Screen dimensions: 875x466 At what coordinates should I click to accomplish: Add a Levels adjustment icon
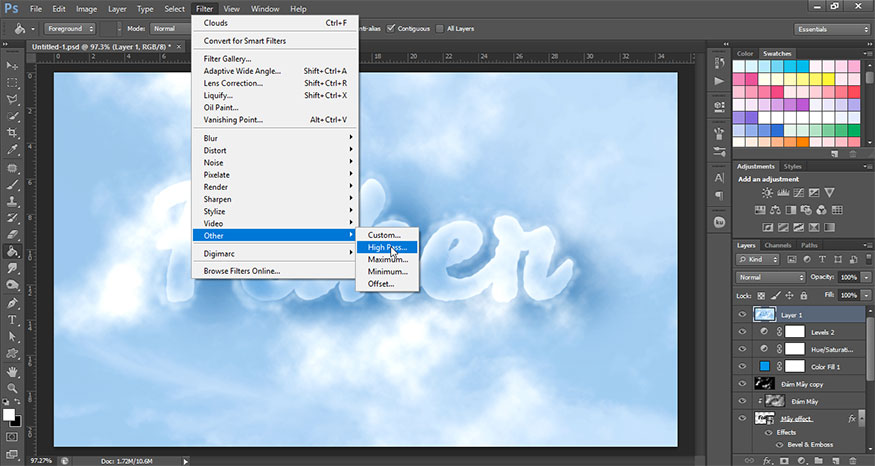point(783,193)
